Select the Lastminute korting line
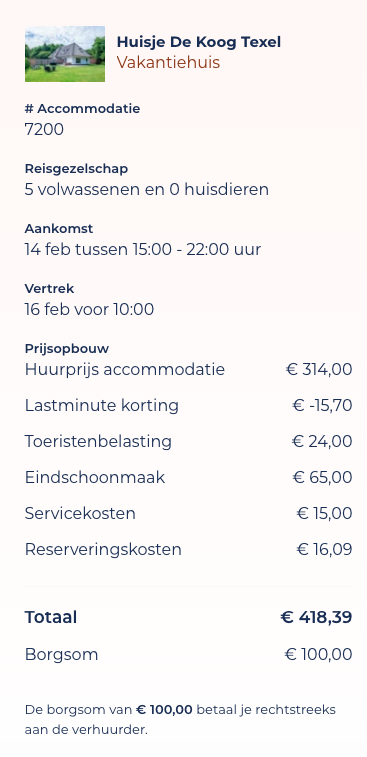This screenshot has height=757, width=367. [x=188, y=405]
